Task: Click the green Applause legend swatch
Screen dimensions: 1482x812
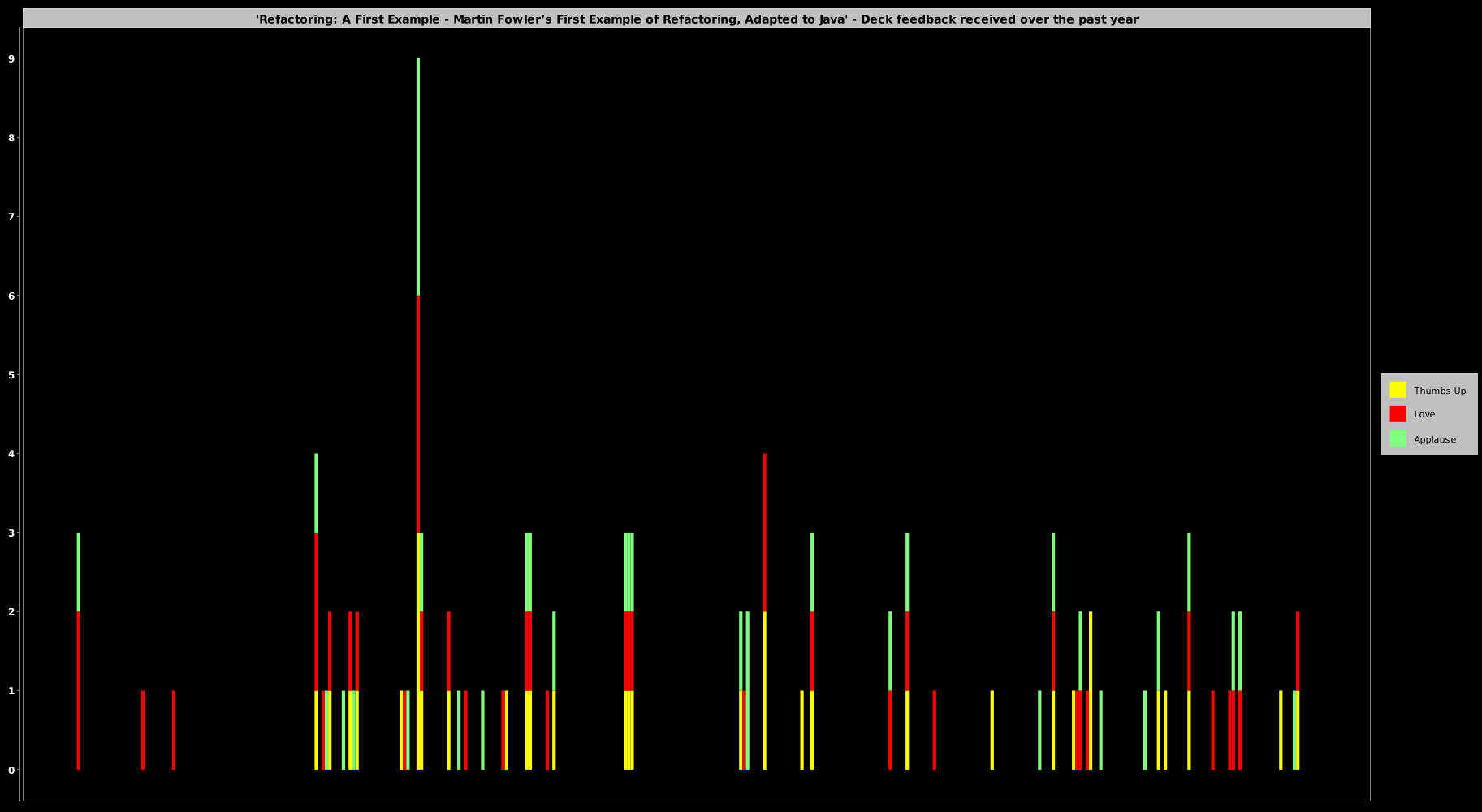Action: (x=1398, y=438)
